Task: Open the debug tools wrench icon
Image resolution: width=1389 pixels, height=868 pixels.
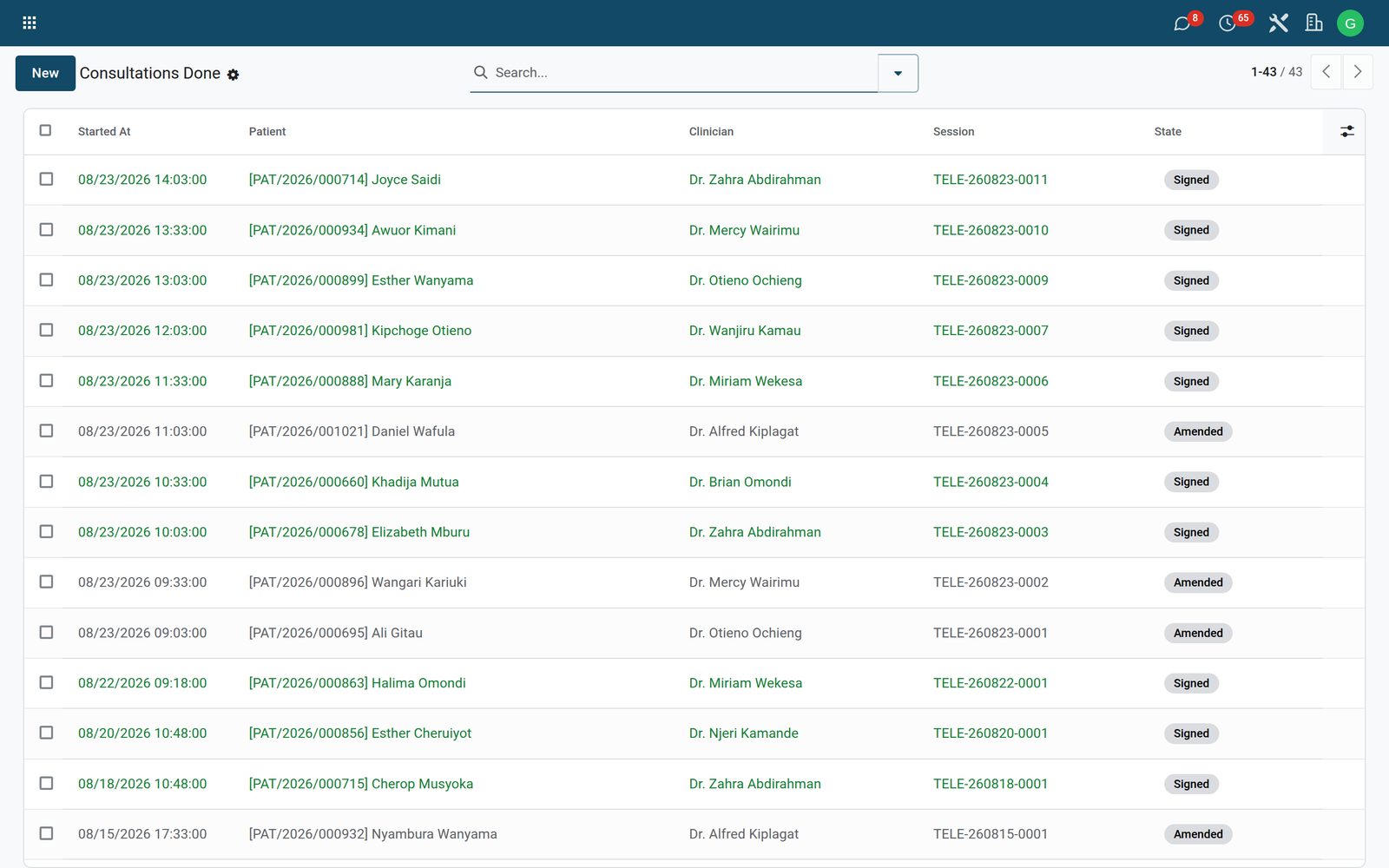Action: (1279, 23)
